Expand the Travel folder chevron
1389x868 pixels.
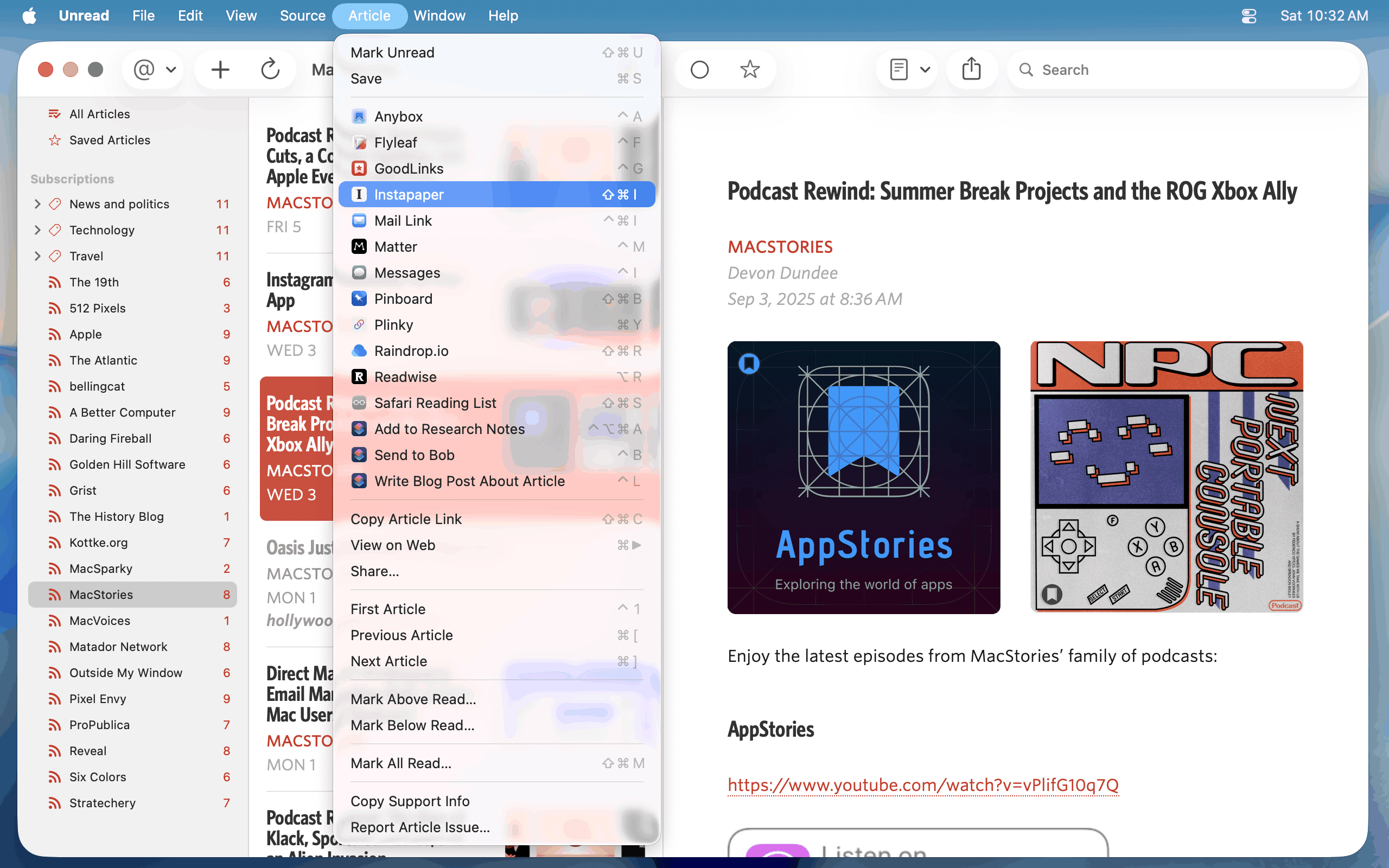37,256
